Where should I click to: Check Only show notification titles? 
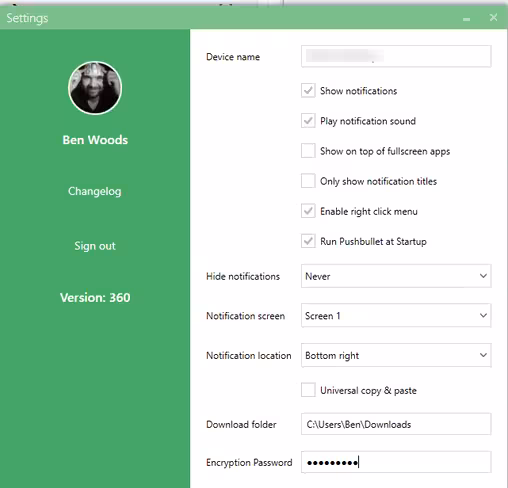click(308, 181)
